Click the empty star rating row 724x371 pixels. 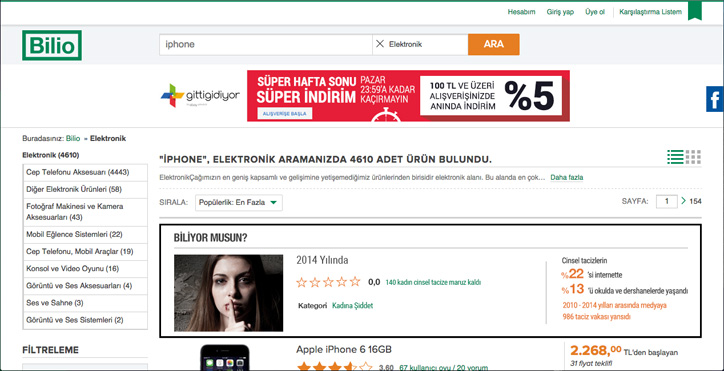328,282
